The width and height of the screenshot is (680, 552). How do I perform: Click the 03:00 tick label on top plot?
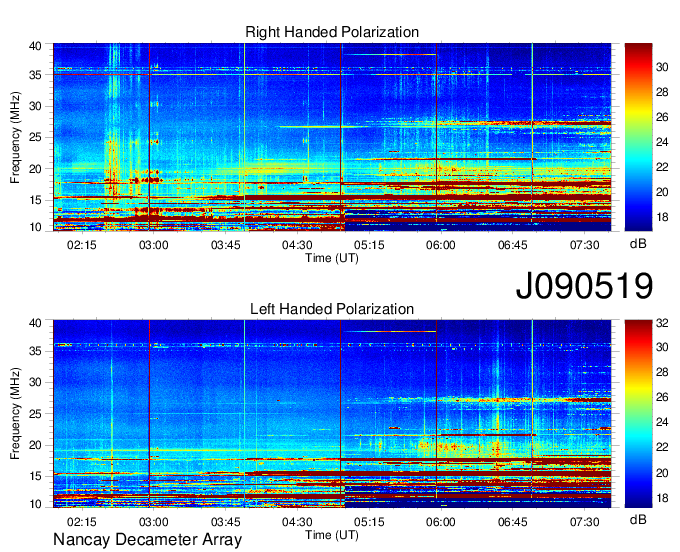154,245
